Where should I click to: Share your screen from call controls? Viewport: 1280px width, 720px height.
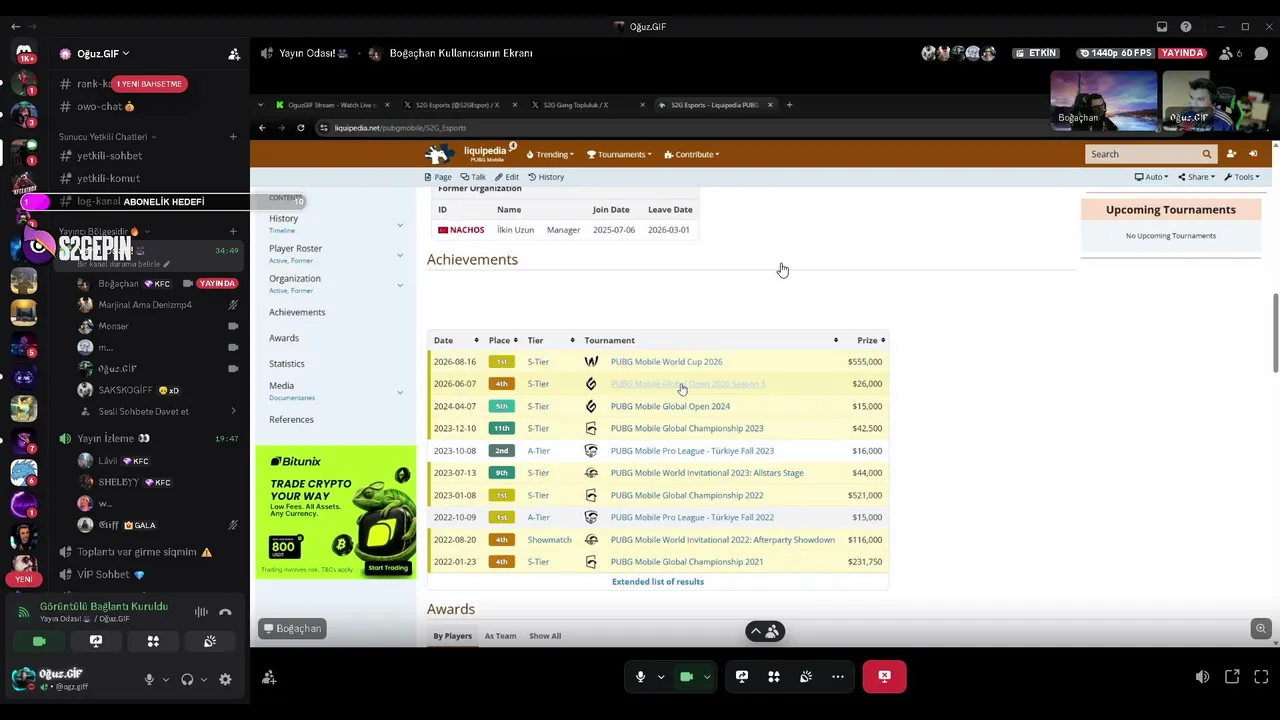742,677
